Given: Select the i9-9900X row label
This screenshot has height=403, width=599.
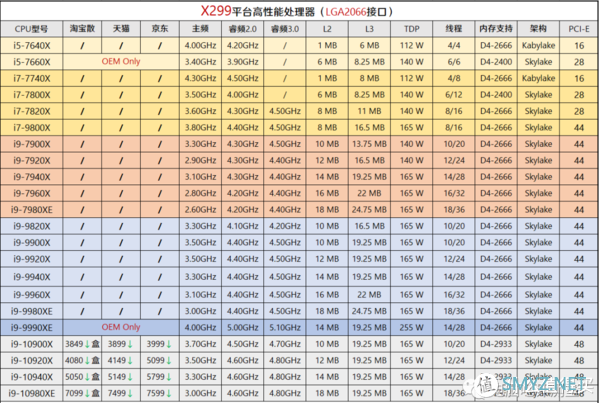Looking at the screenshot, I should pyautogui.click(x=32, y=243).
